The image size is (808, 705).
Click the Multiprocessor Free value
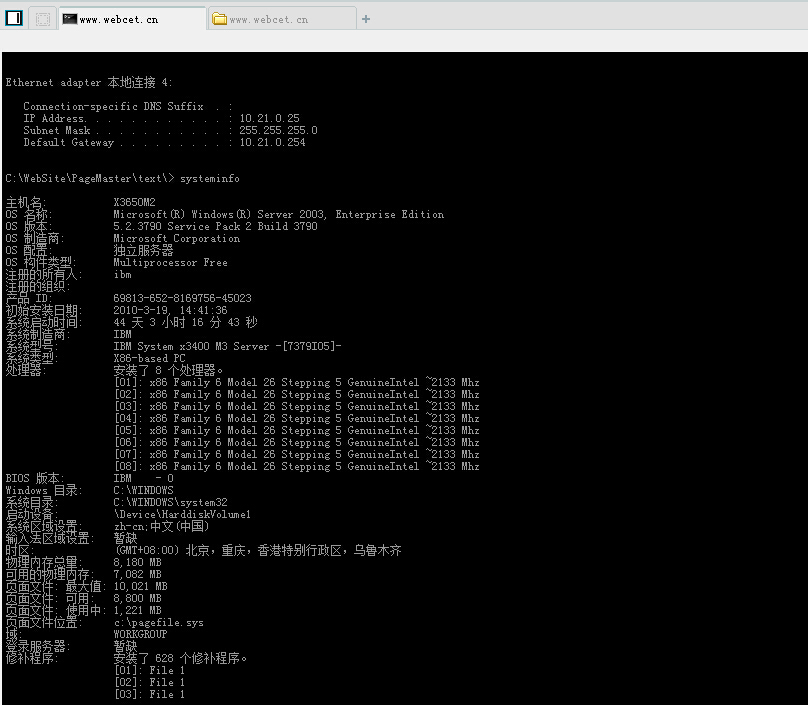(170, 262)
